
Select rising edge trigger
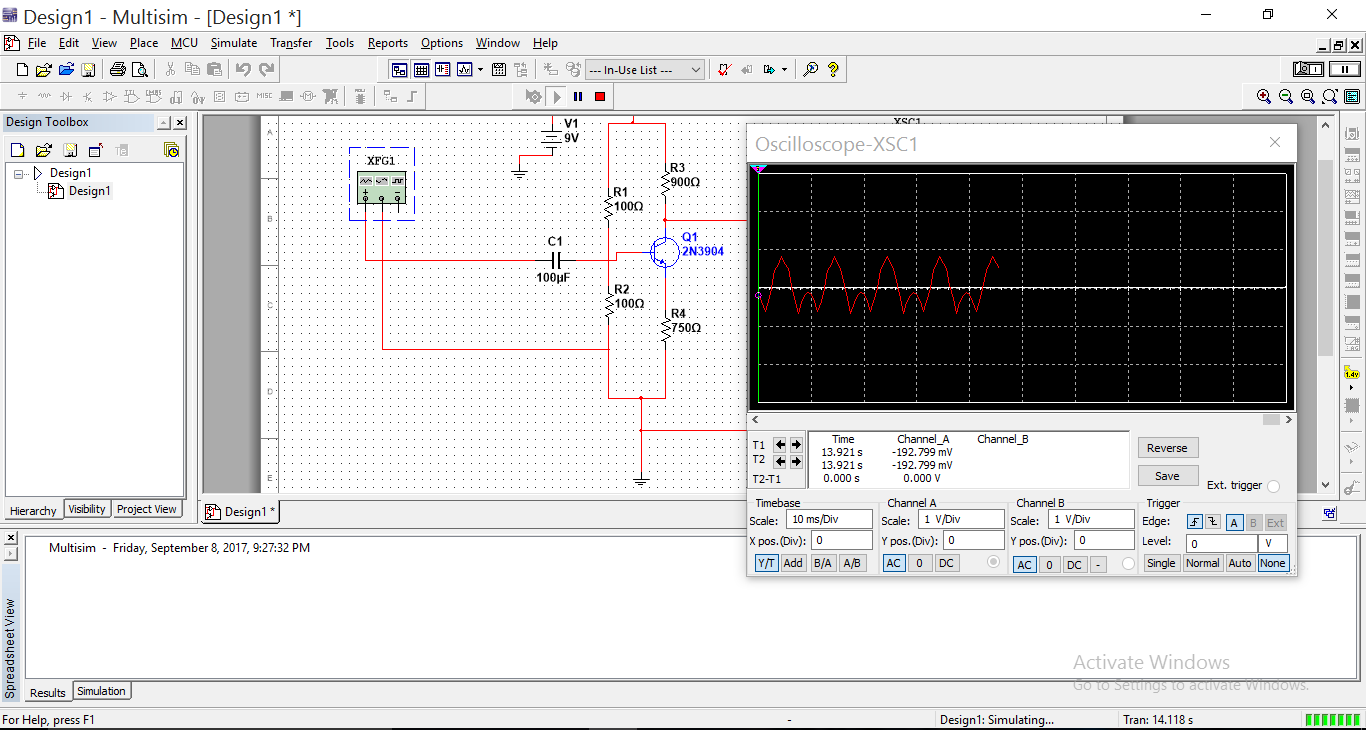coord(1194,522)
